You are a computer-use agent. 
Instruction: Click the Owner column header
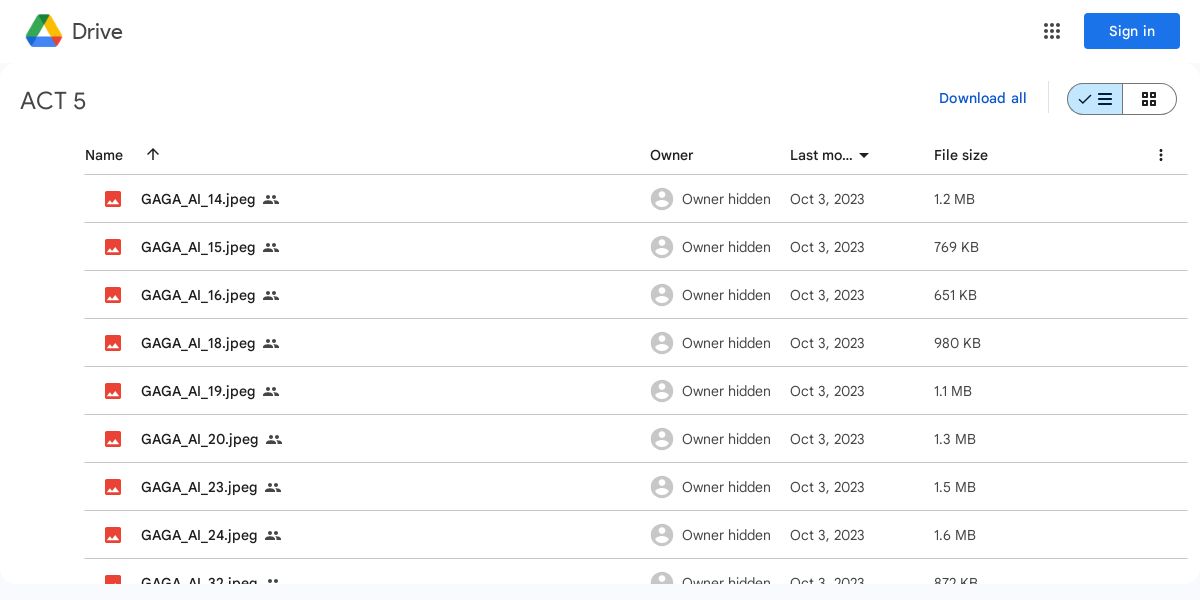point(671,155)
